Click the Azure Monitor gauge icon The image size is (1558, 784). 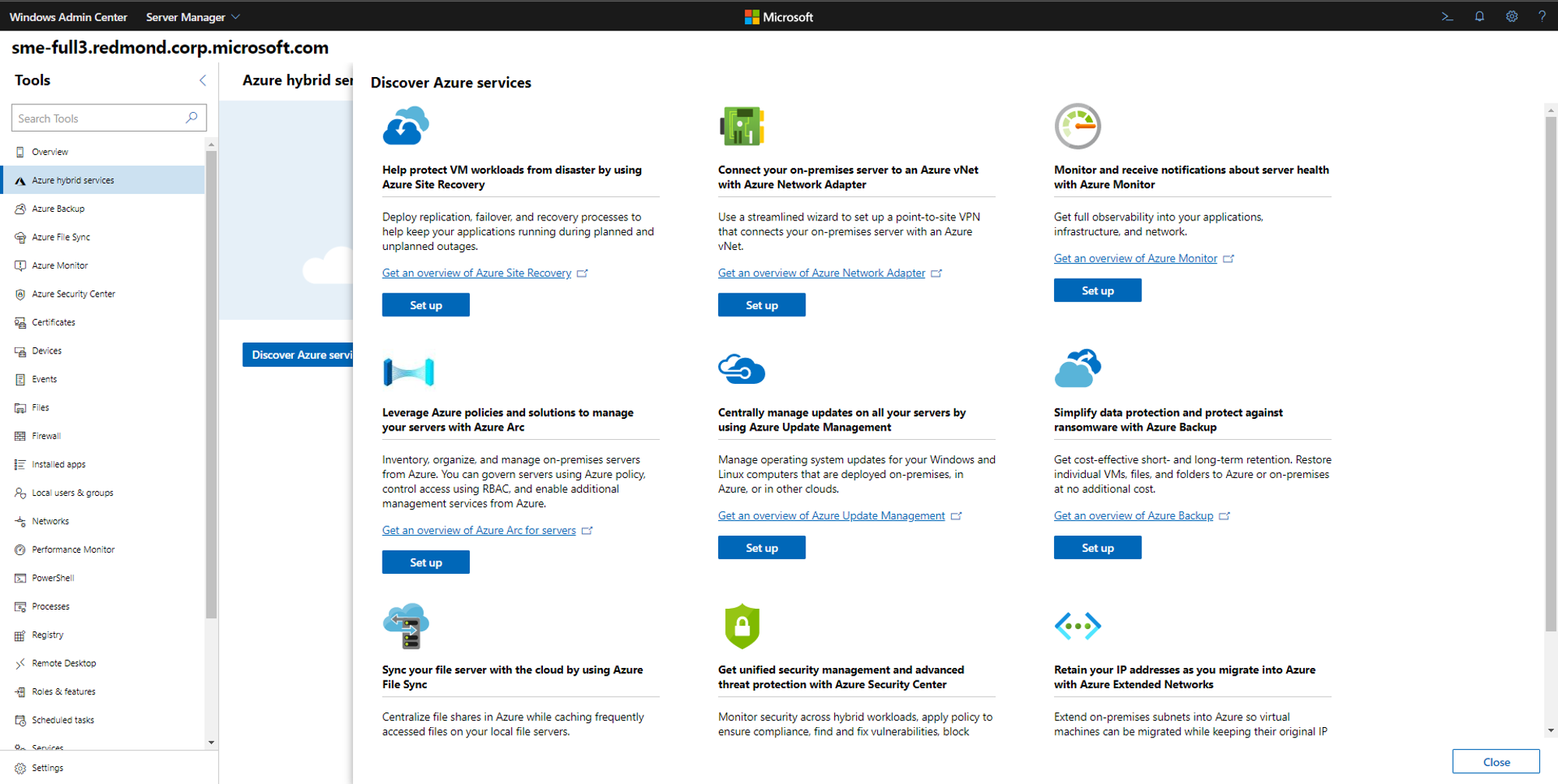coord(1077,125)
